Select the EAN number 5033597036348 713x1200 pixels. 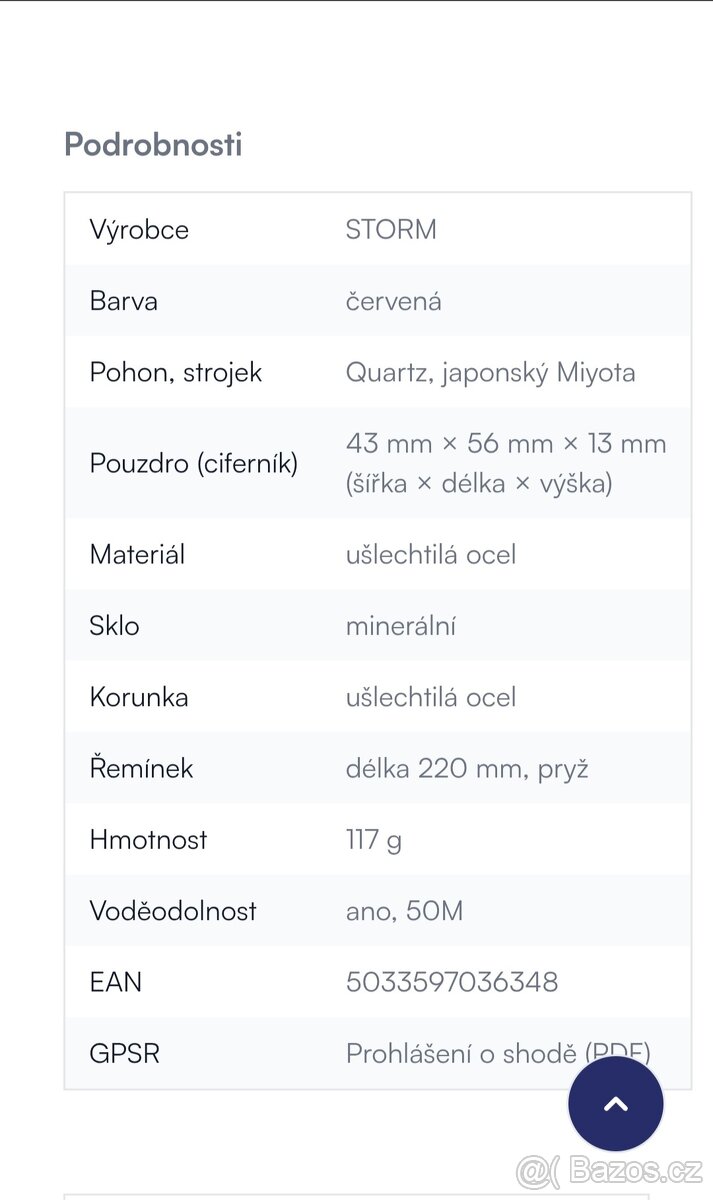[x=451, y=982]
